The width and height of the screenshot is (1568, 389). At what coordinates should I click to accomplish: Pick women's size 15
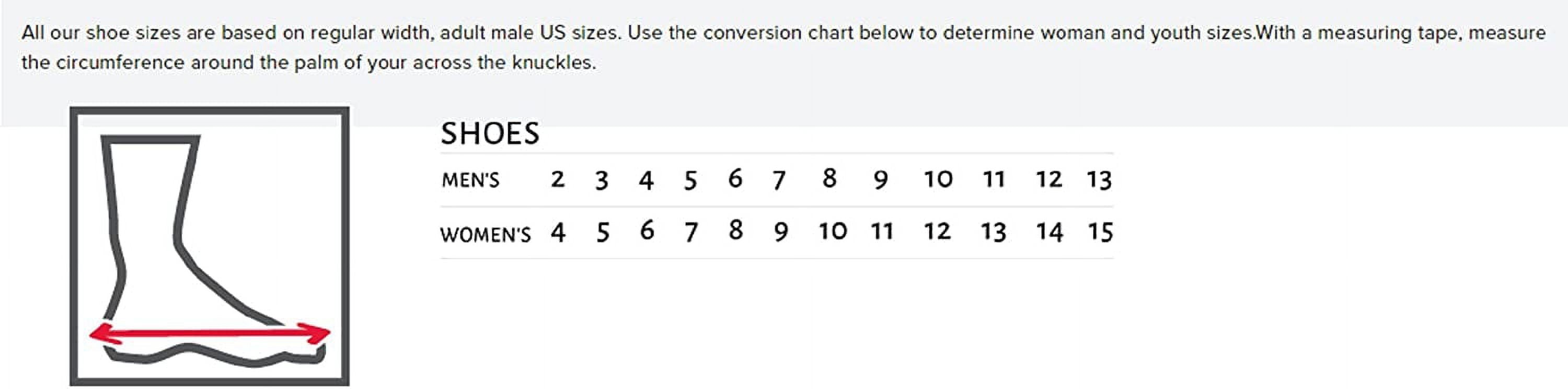1101,232
